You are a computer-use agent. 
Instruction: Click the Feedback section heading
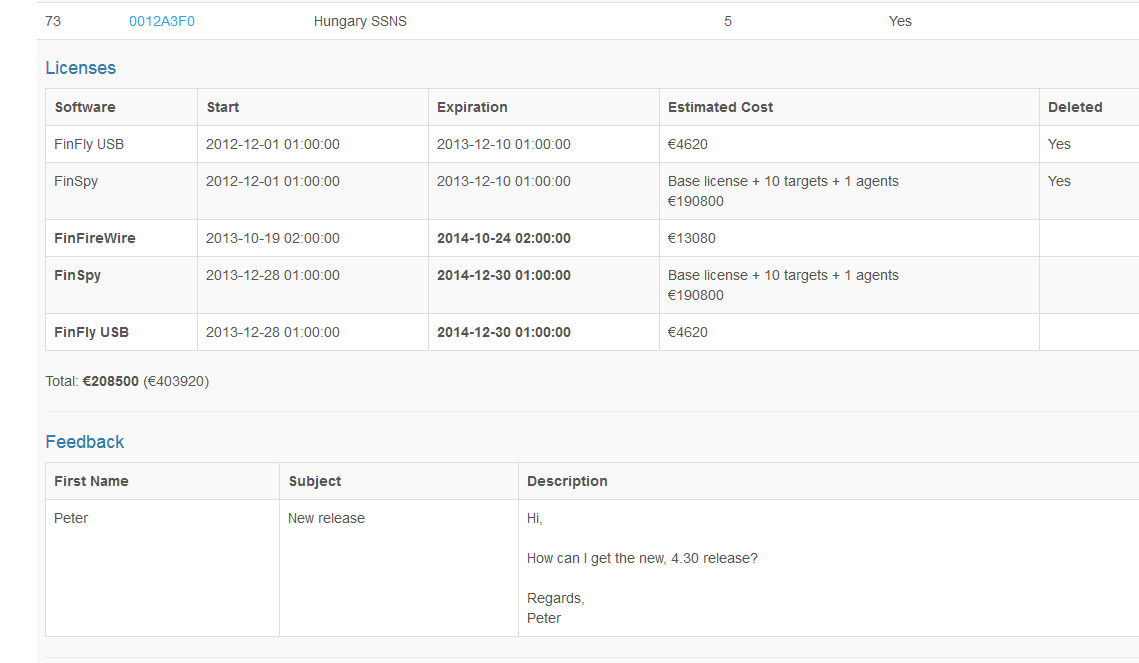[x=84, y=442]
